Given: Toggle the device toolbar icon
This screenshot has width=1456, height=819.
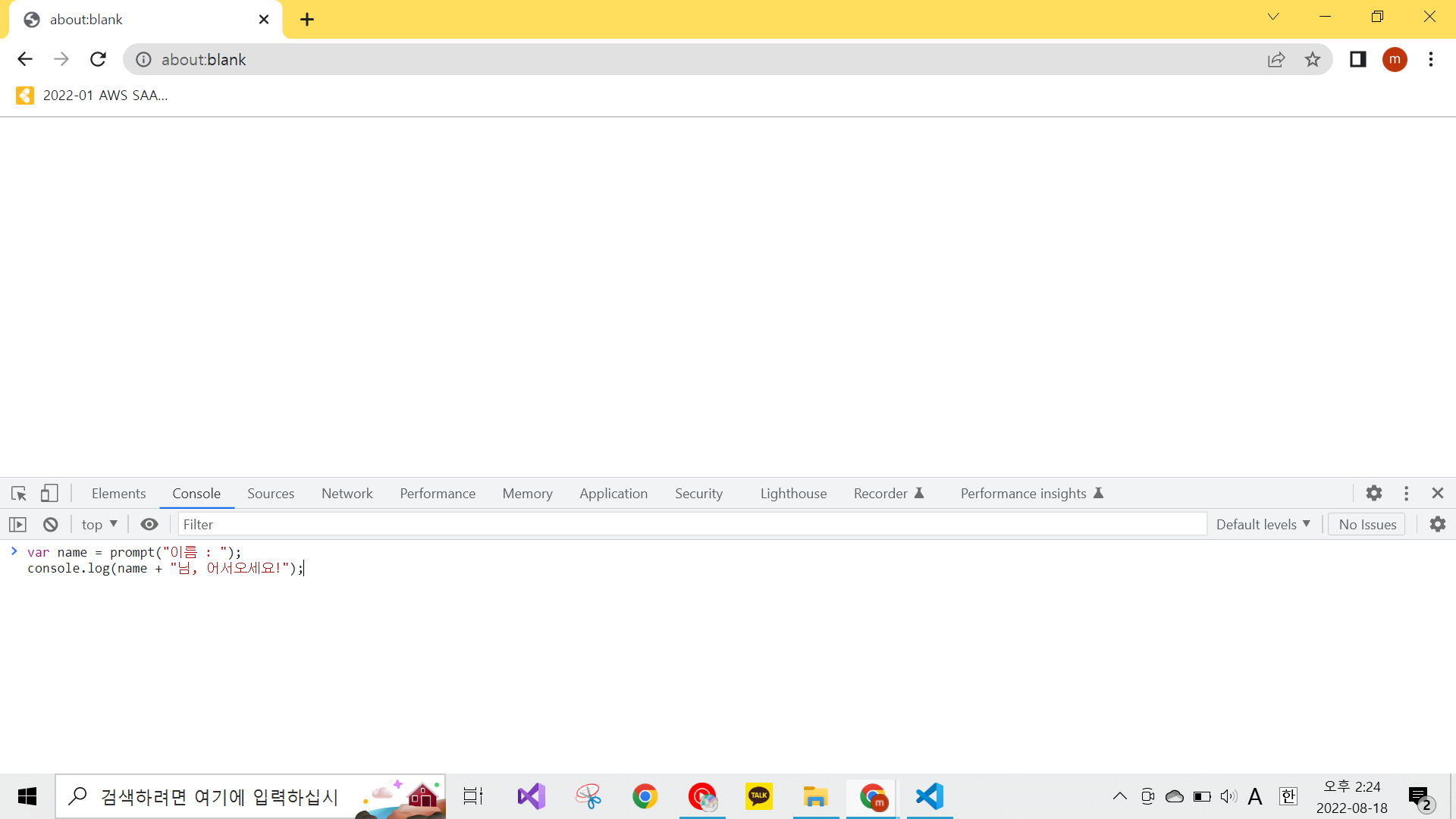Looking at the screenshot, I should tap(49, 494).
